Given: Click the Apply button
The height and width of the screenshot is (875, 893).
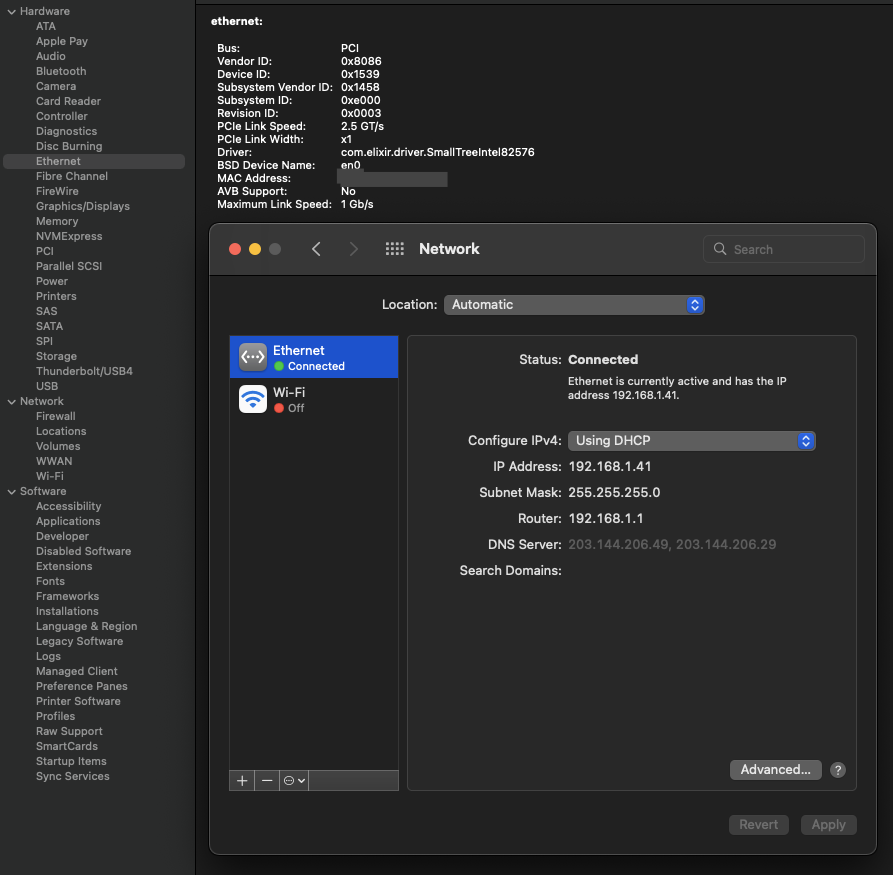Looking at the screenshot, I should pos(828,825).
